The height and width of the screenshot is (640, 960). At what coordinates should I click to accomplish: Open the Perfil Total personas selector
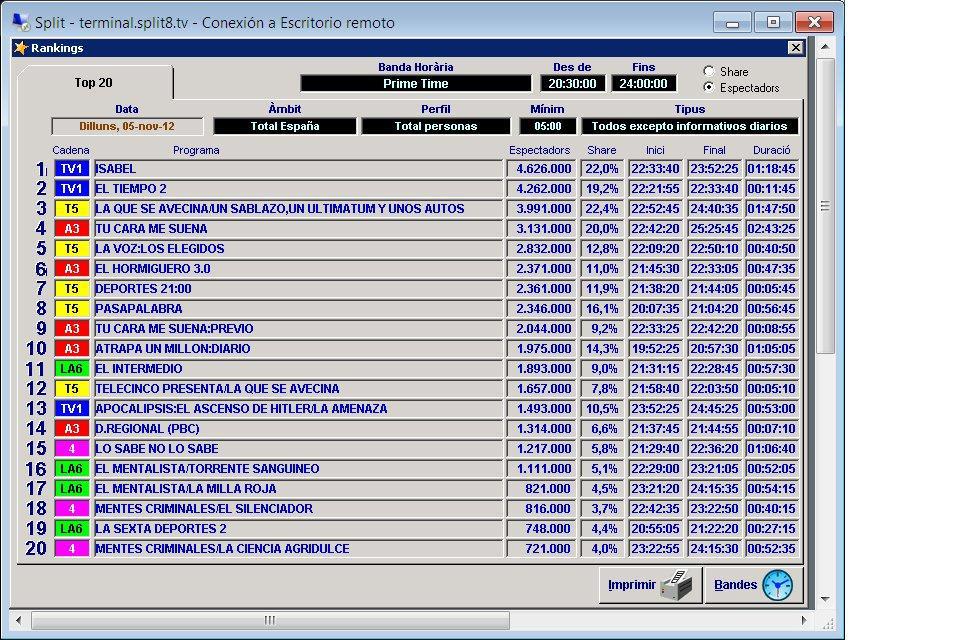435,126
